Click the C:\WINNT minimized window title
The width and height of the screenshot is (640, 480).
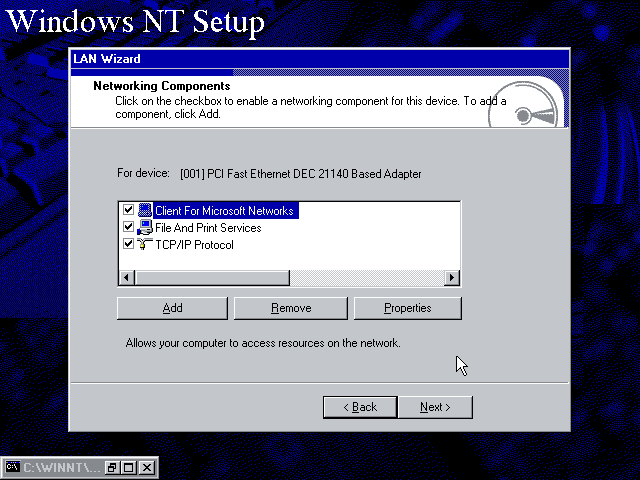pyautogui.click(x=61, y=467)
